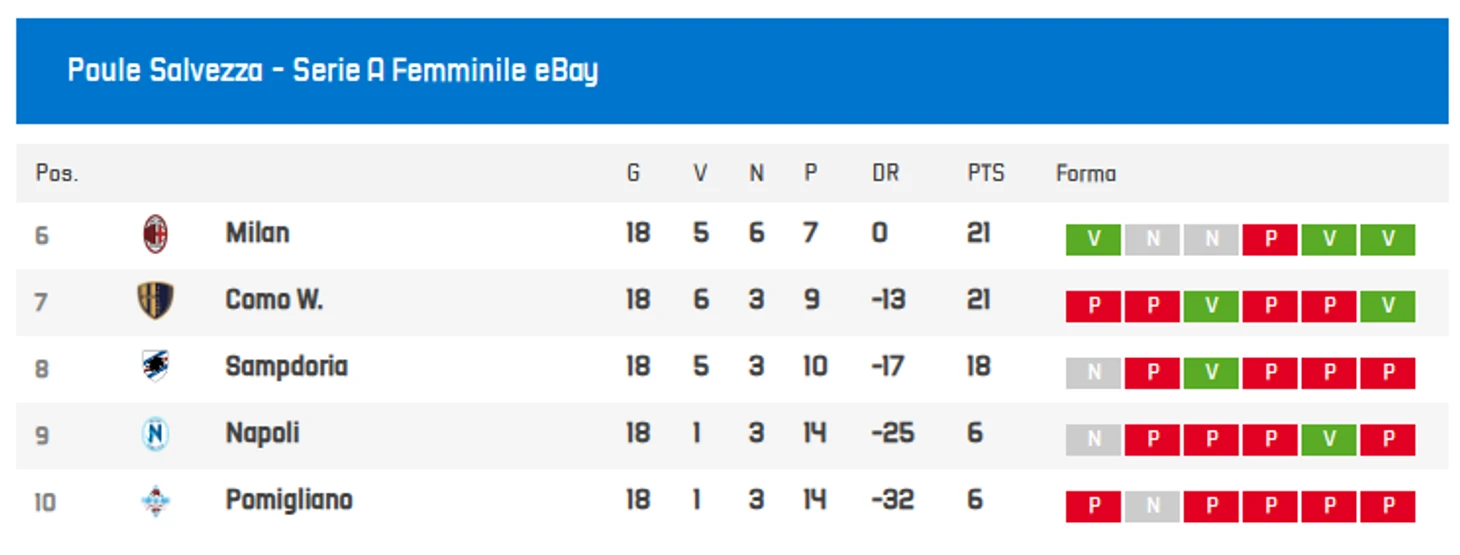Click the Sampdoria club crest

155,367
